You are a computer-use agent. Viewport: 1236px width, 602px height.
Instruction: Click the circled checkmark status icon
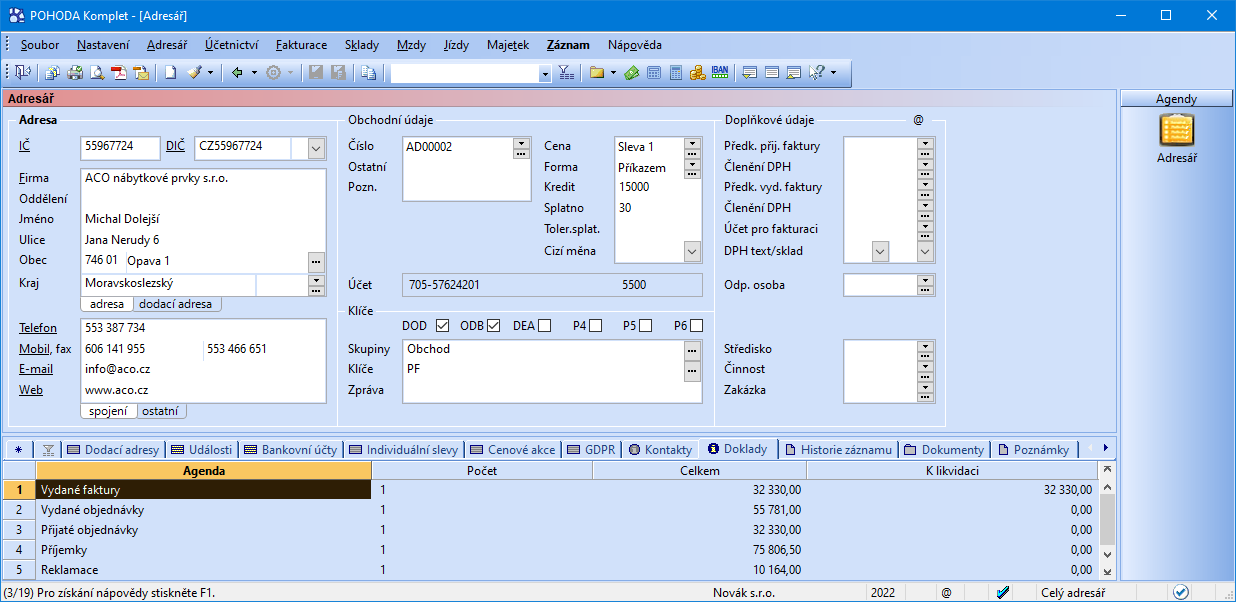pos(1181,592)
